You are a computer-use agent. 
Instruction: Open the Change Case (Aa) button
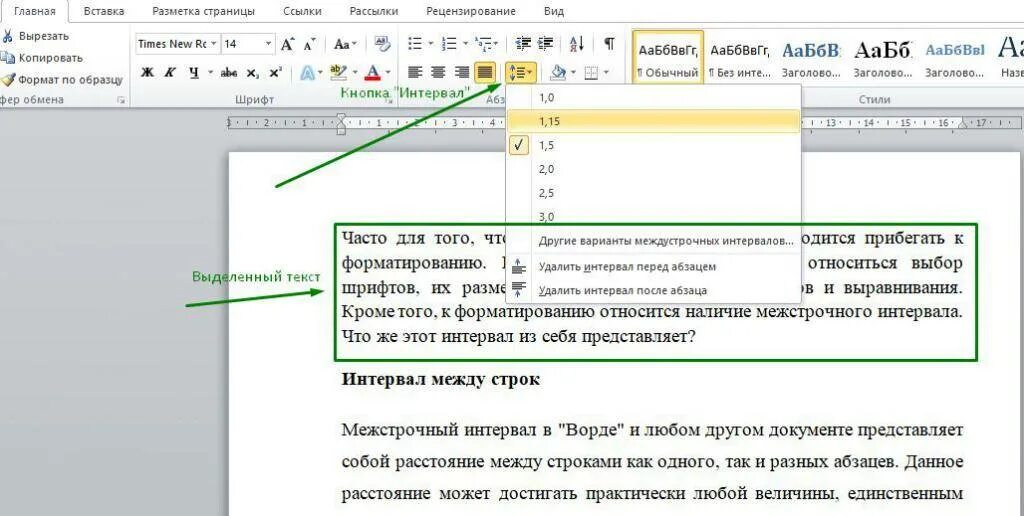345,44
